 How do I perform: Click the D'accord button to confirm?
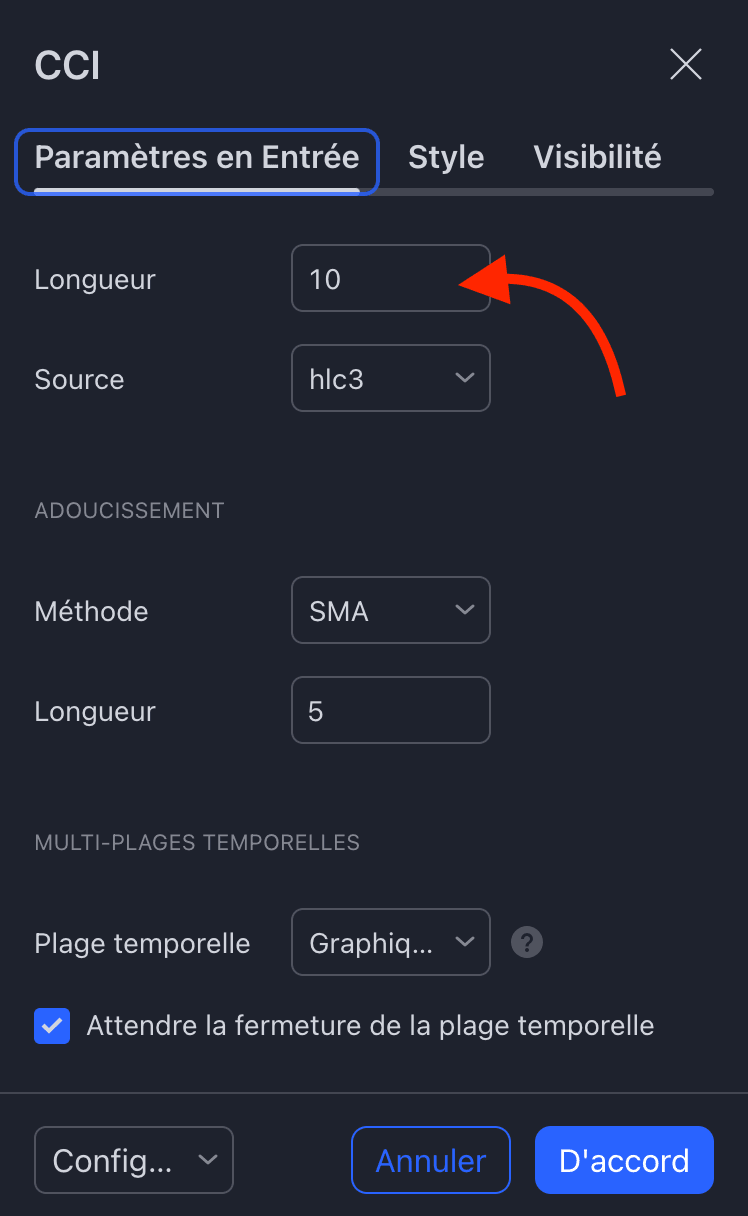tap(624, 1160)
